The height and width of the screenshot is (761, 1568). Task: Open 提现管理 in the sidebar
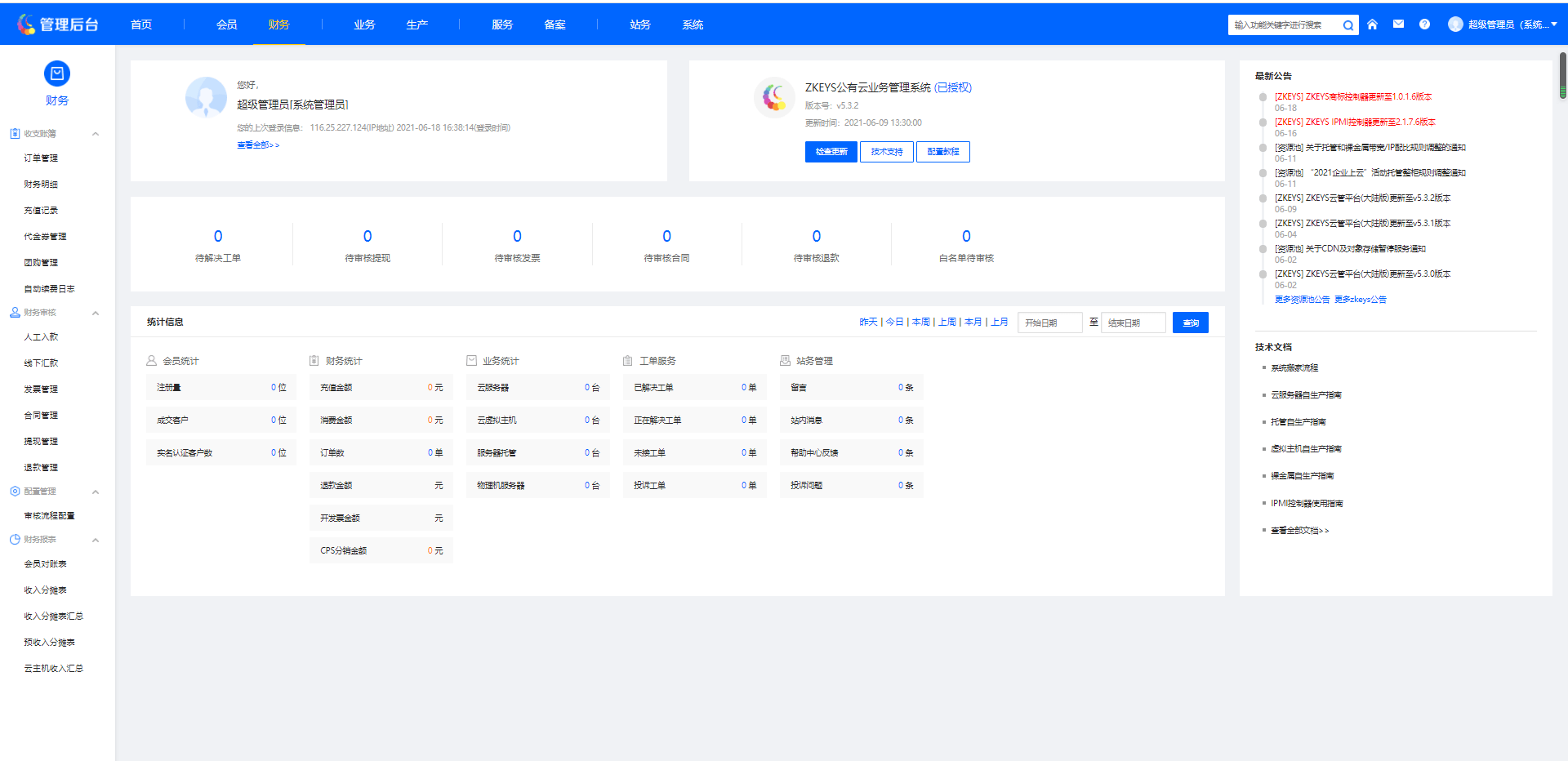pos(41,442)
